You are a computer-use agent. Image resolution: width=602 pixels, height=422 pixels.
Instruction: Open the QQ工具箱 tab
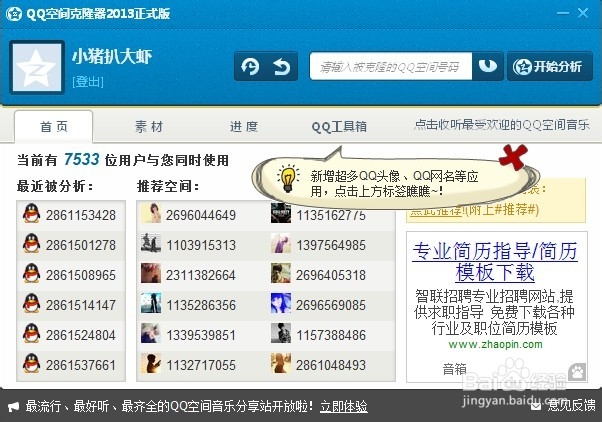339,126
